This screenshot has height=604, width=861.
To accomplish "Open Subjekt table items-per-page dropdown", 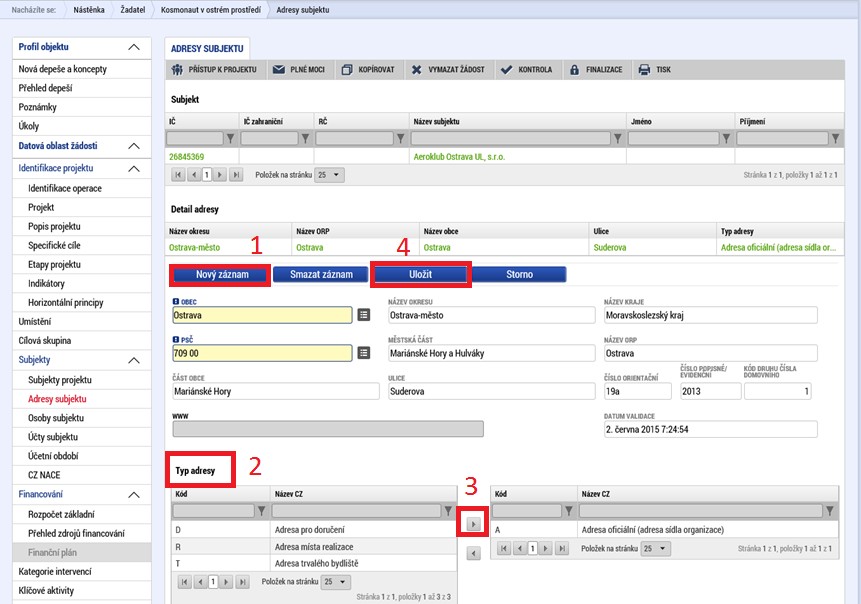I will coord(329,175).
